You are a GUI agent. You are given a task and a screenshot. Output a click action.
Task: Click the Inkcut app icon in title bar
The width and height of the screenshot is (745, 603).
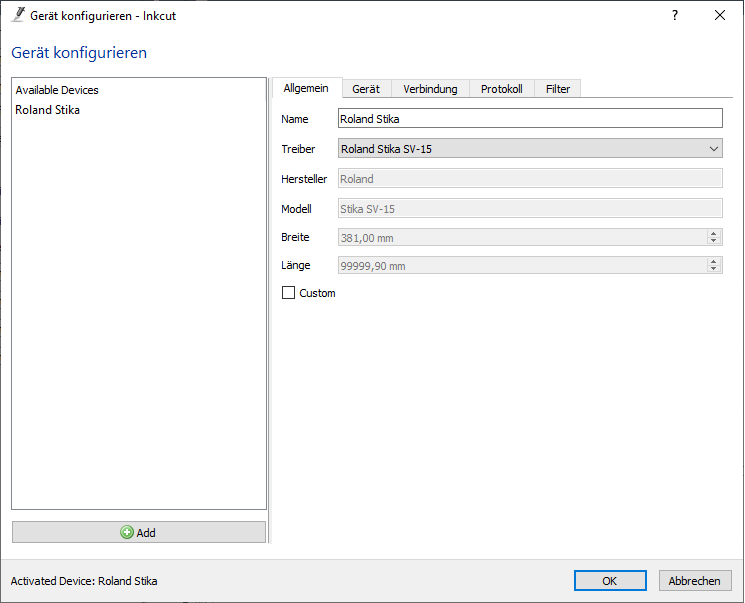point(17,16)
